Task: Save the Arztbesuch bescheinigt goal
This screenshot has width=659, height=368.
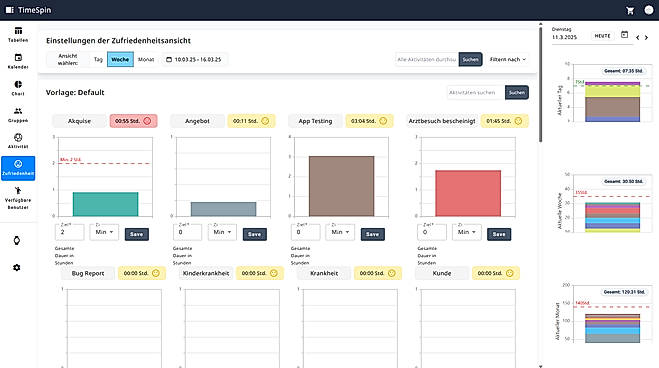Action: (x=499, y=234)
